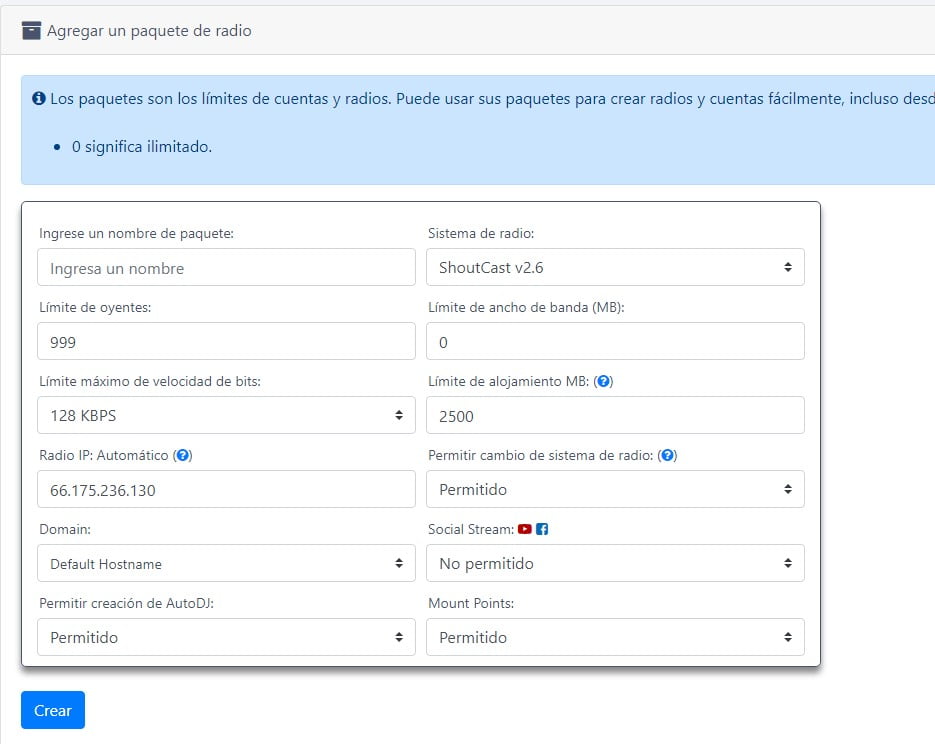The height and width of the screenshot is (744, 935).
Task: Click the Facebook icon next to Social Stream
Action: [x=542, y=529]
